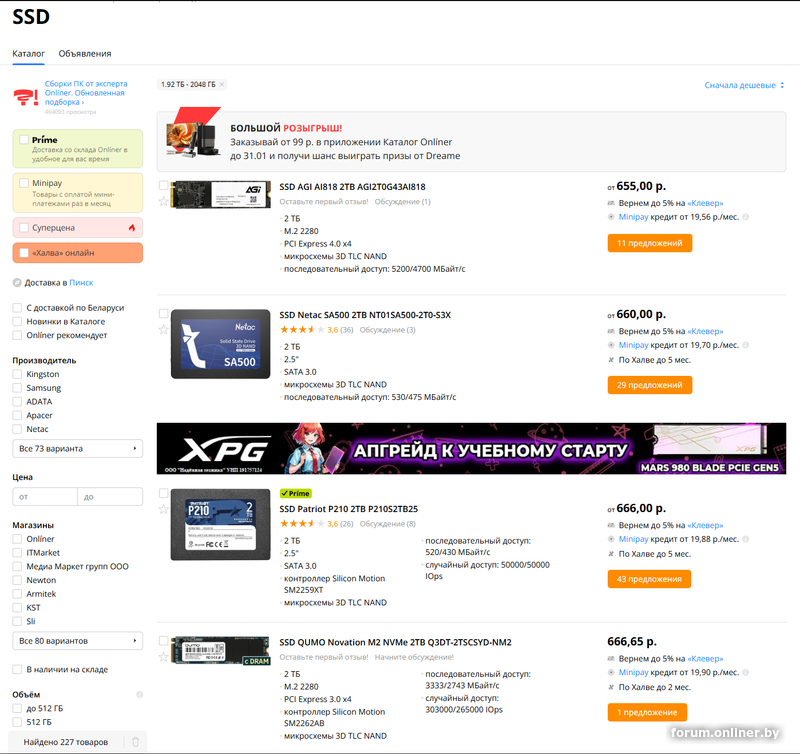This screenshot has height=754, width=800.
Task: Check the В наличии на складе box
Action: click(17, 669)
